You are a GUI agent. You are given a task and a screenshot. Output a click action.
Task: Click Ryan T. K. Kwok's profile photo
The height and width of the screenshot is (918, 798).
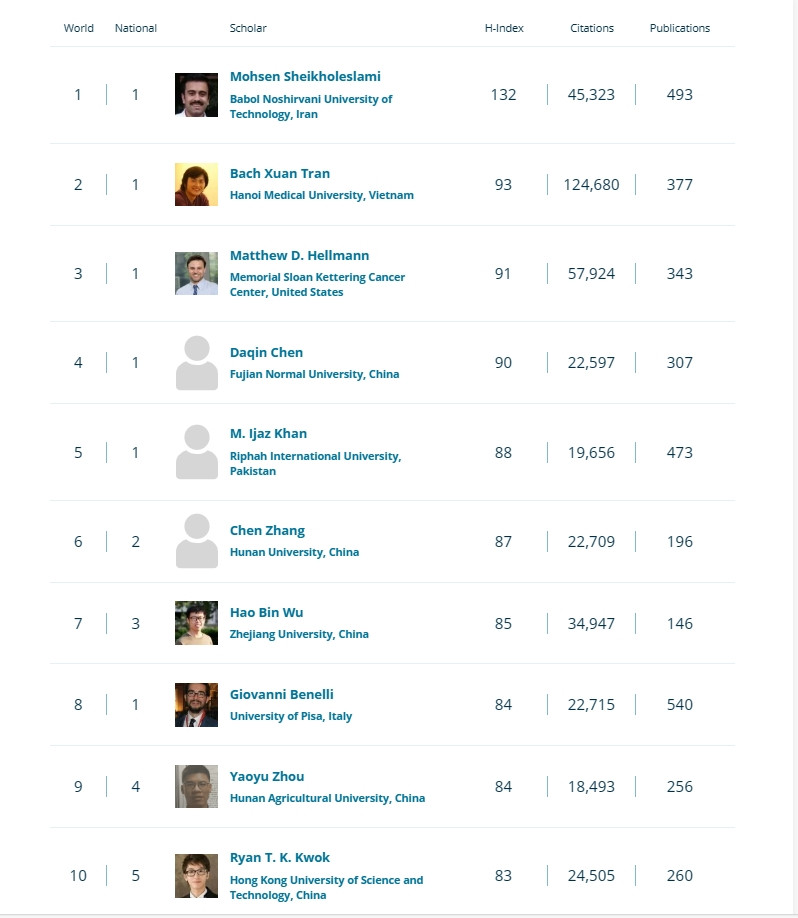pyautogui.click(x=196, y=876)
